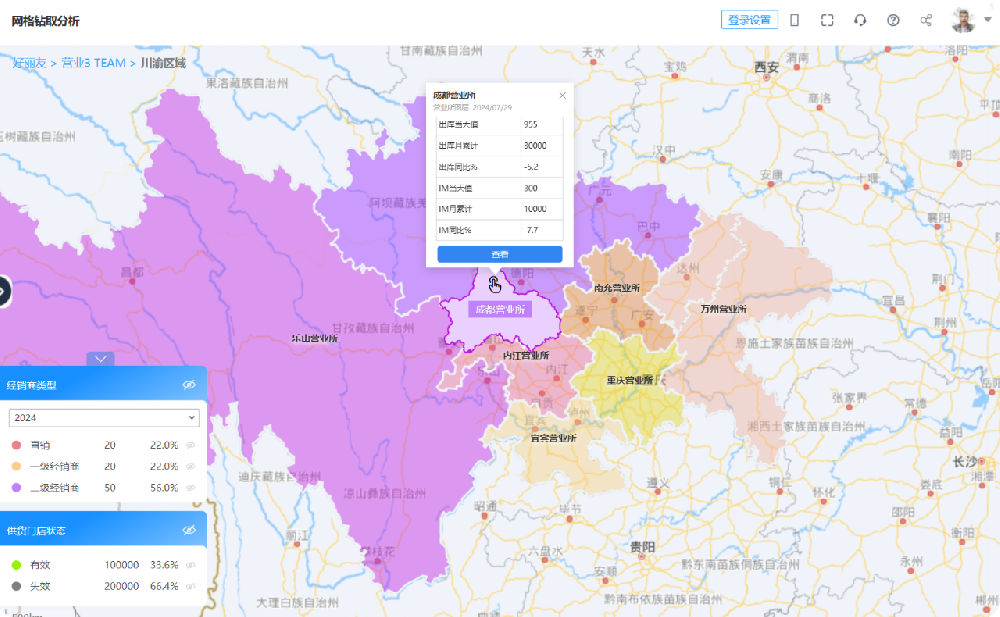The image size is (1000, 617).
Task: Click the share icon in the header
Action: pos(926,20)
